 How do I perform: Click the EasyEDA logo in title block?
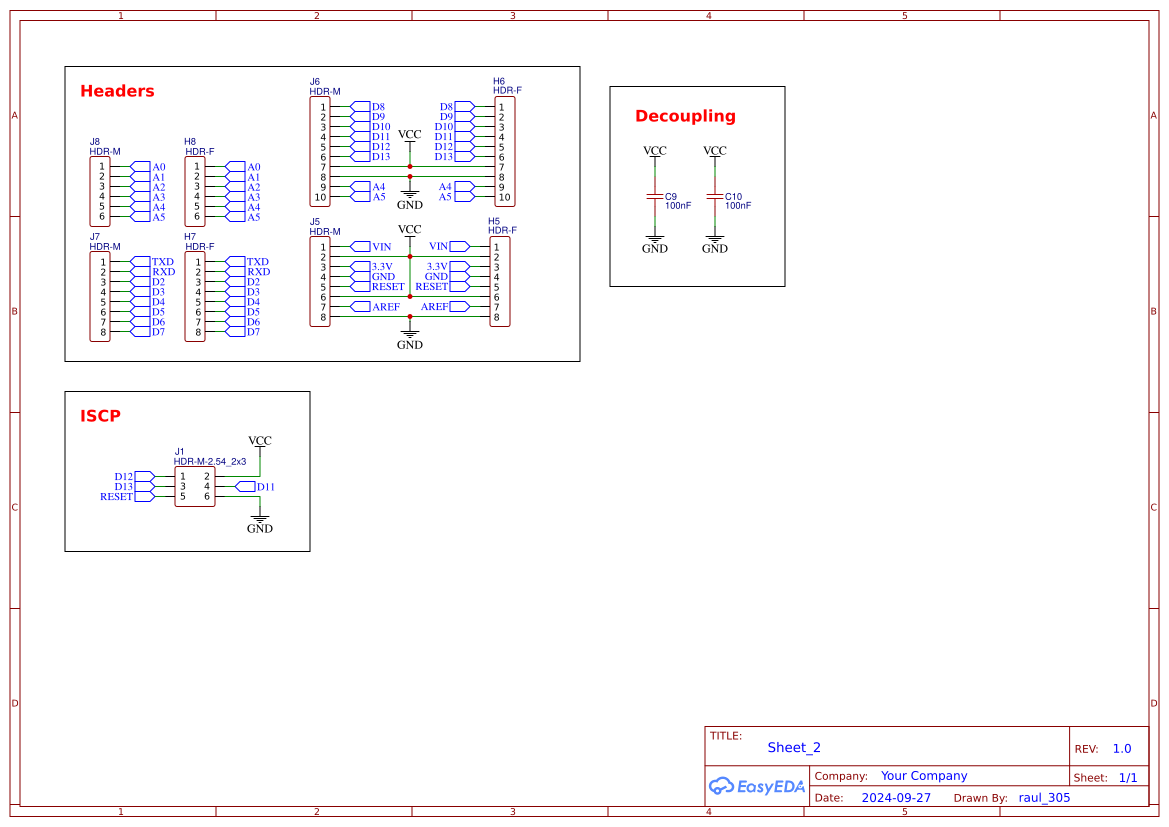(757, 786)
